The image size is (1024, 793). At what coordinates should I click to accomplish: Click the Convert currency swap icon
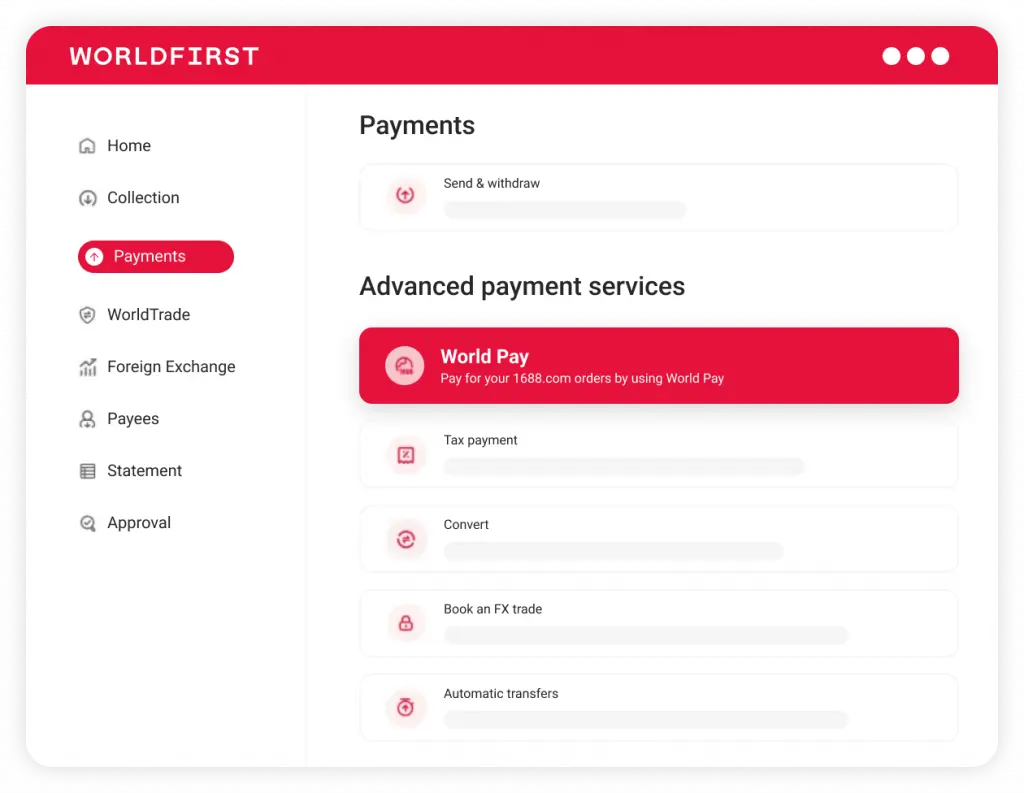(405, 540)
